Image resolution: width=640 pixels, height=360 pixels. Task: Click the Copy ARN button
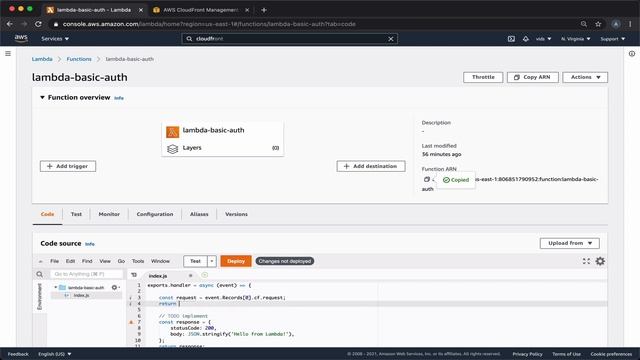click(x=533, y=77)
